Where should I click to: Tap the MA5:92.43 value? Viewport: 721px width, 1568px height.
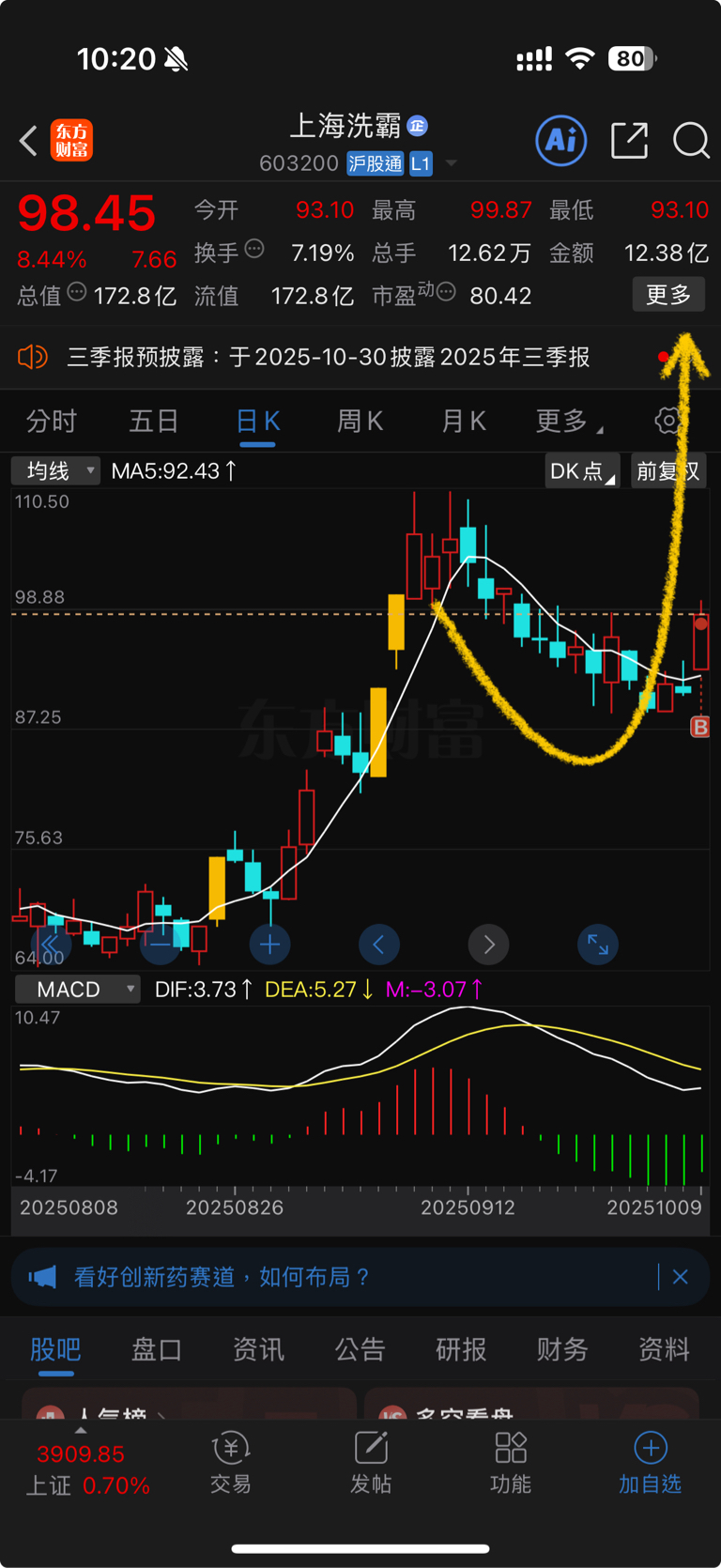pyautogui.click(x=174, y=470)
